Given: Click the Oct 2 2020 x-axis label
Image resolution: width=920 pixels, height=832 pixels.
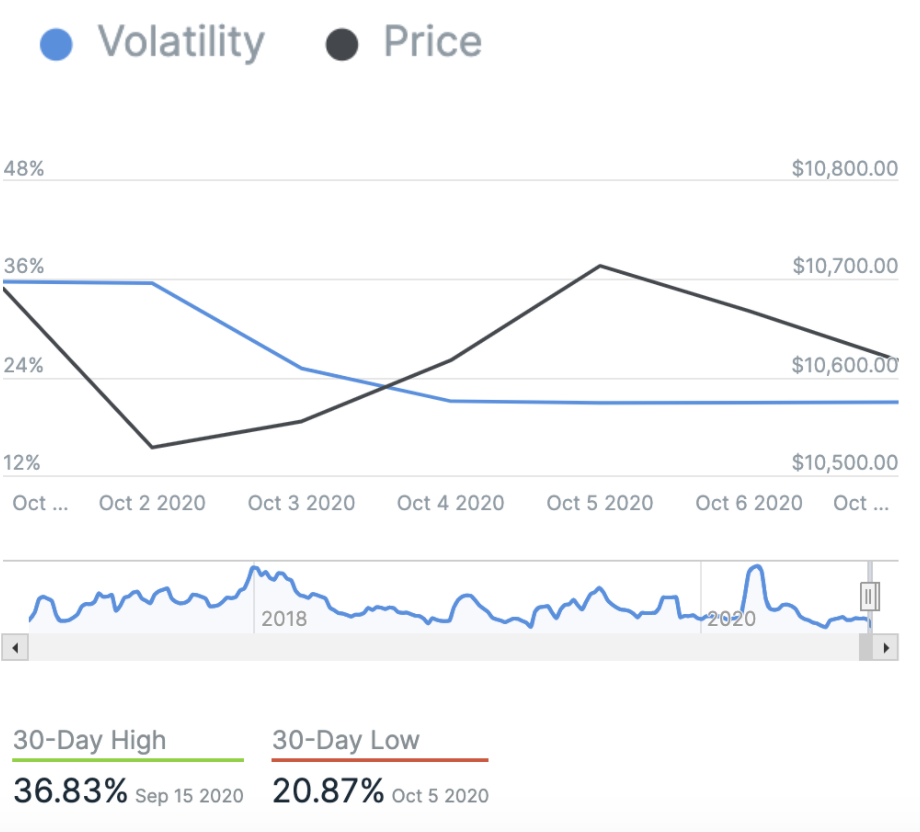Looking at the screenshot, I should [152, 502].
